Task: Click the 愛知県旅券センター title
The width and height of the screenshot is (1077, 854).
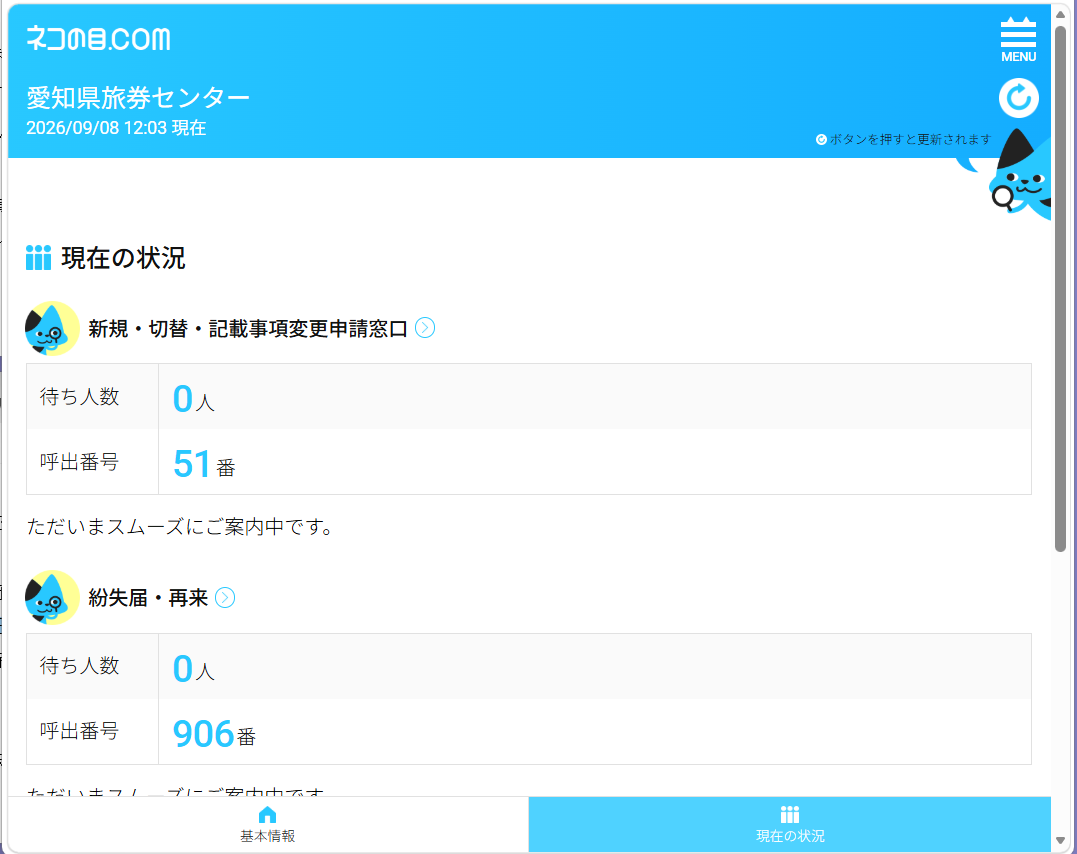Action: click(x=138, y=98)
